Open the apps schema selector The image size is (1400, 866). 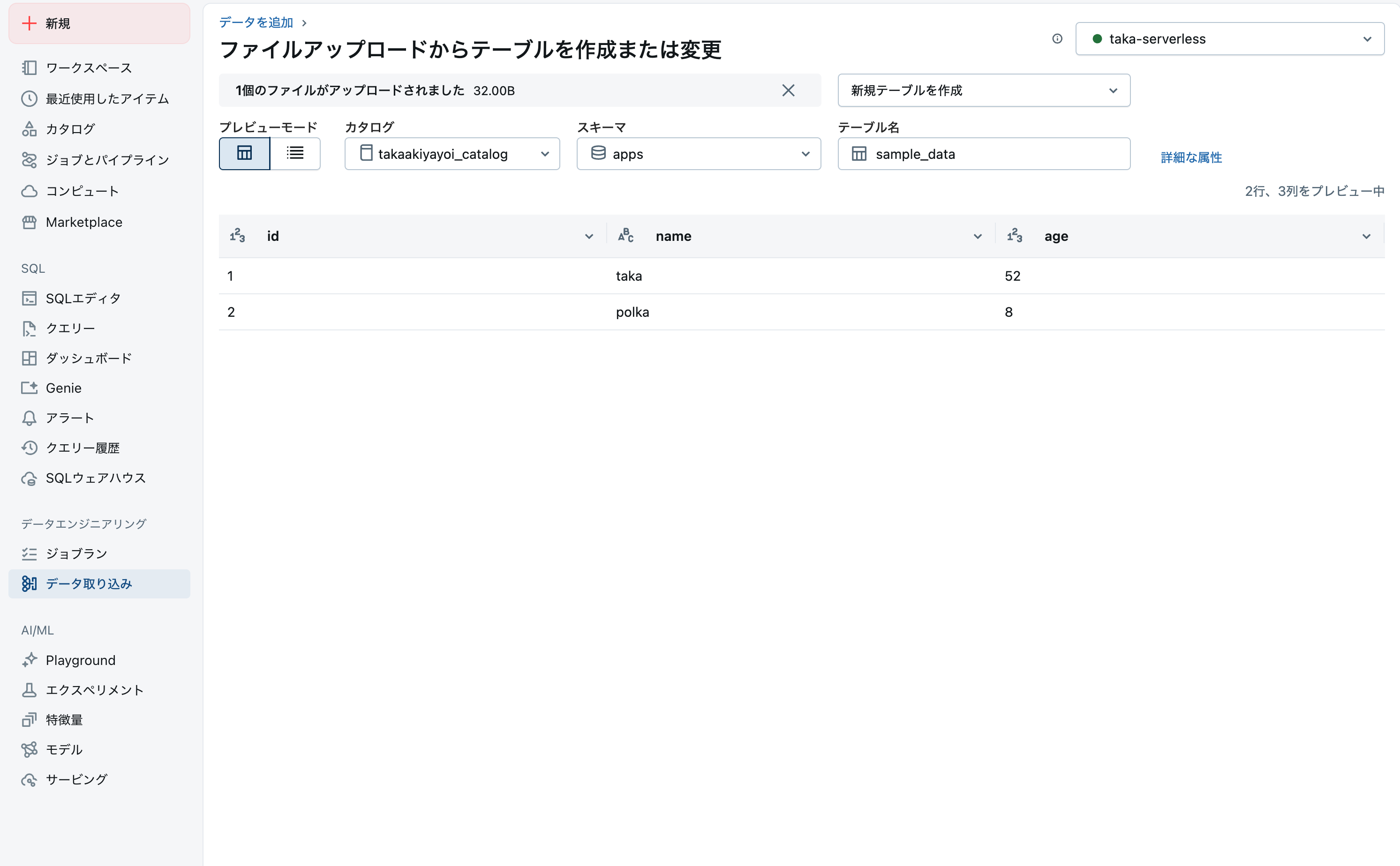[x=698, y=154]
